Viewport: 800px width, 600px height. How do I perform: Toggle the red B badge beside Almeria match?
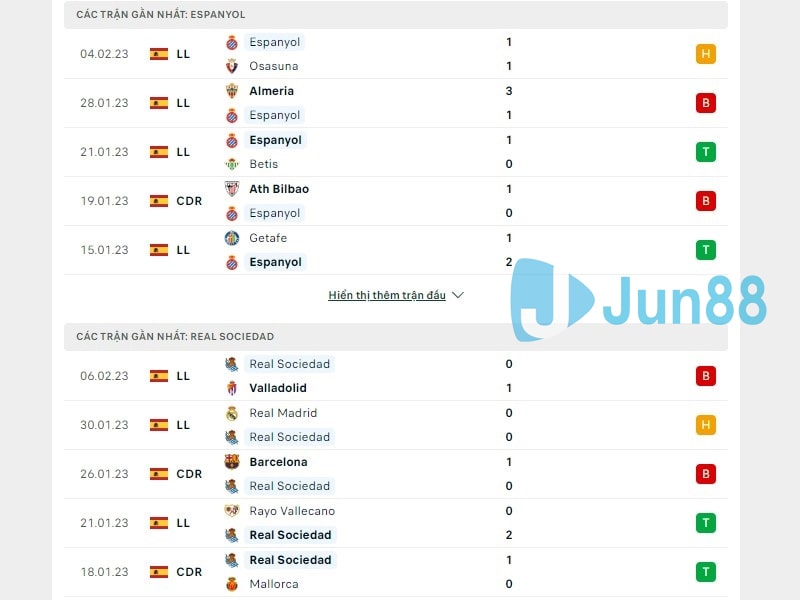pyautogui.click(x=706, y=103)
